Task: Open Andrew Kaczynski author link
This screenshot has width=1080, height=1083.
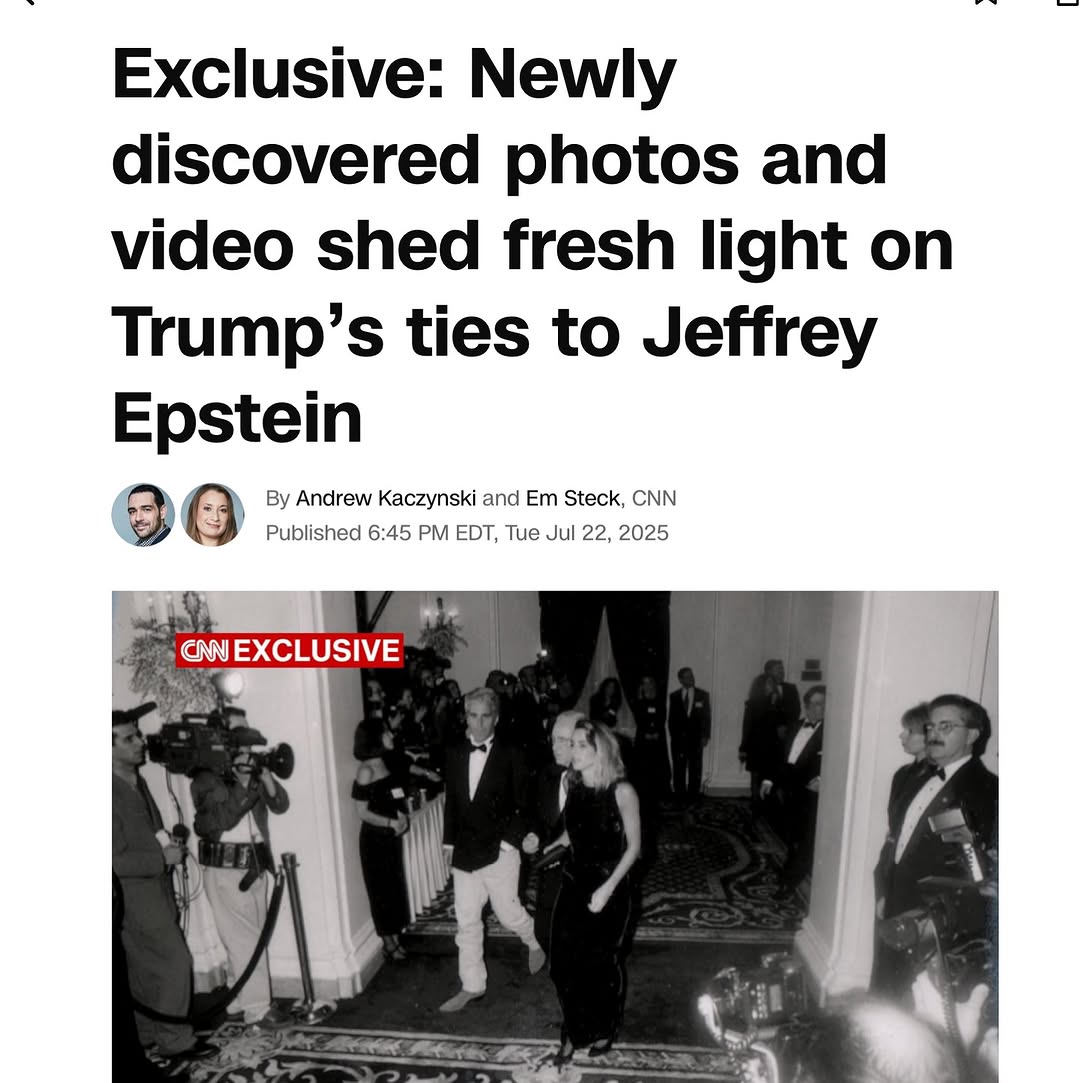Action: [385, 498]
